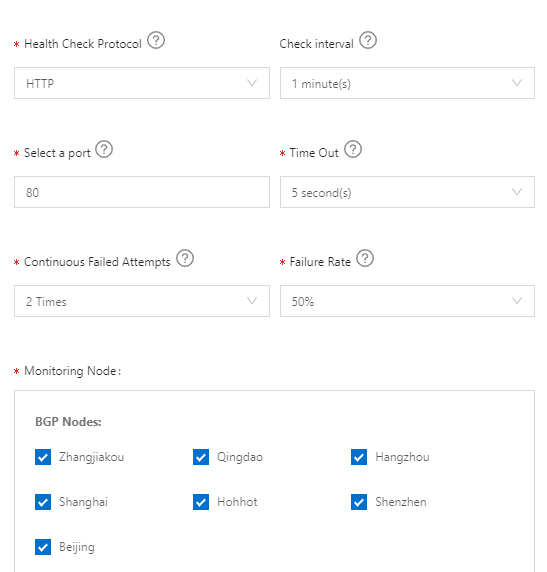Disable the Hohhot monitoring node
Image resolution: width=547 pixels, height=572 pixels.
tap(201, 502)
